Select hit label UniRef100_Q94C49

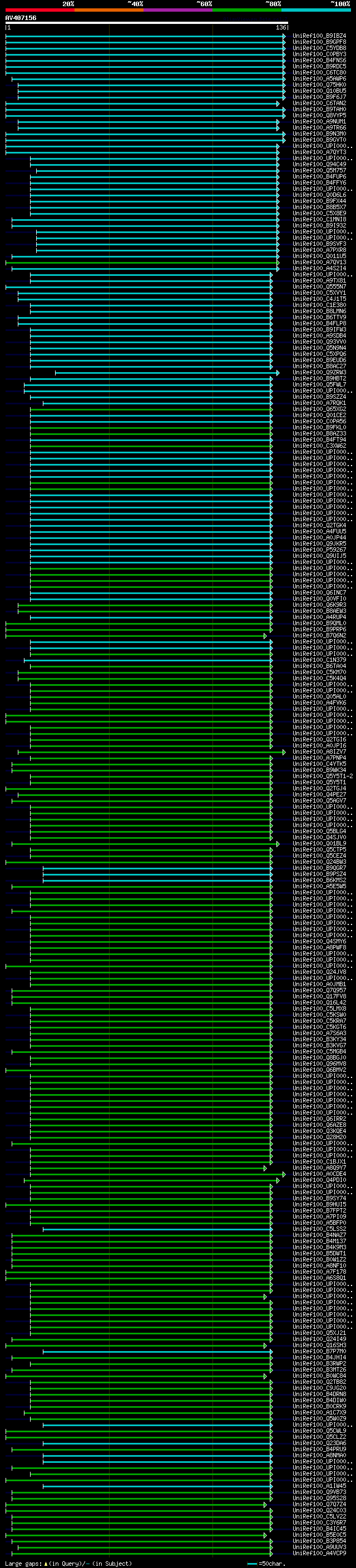pyautogui.click(x=319, y=164)
